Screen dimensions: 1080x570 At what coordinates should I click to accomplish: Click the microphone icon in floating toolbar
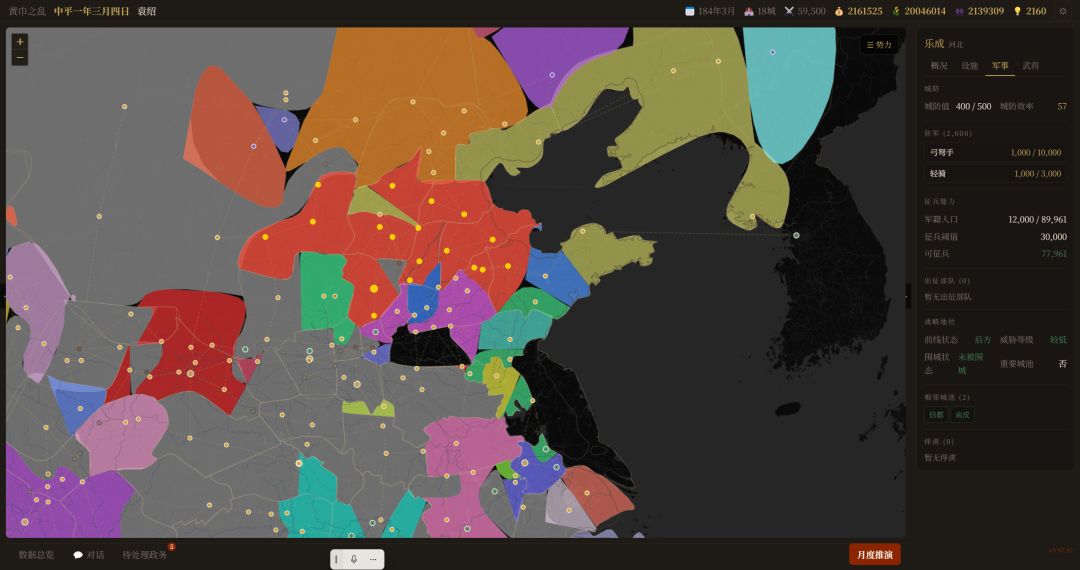354,559
